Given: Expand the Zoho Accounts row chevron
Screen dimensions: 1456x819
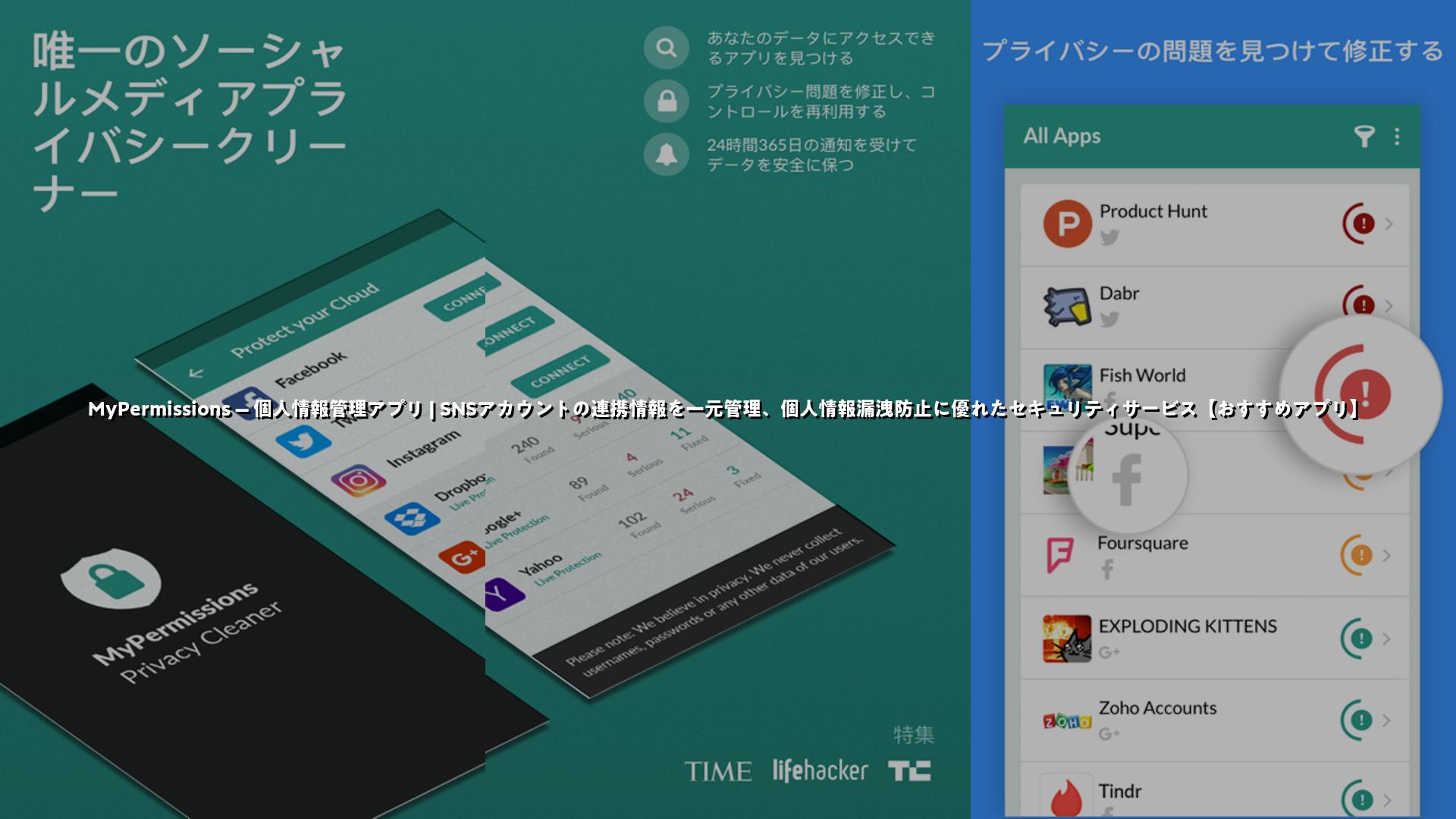Looking at the screenshot, I should pyautogui.click(x=1386, y=720).
